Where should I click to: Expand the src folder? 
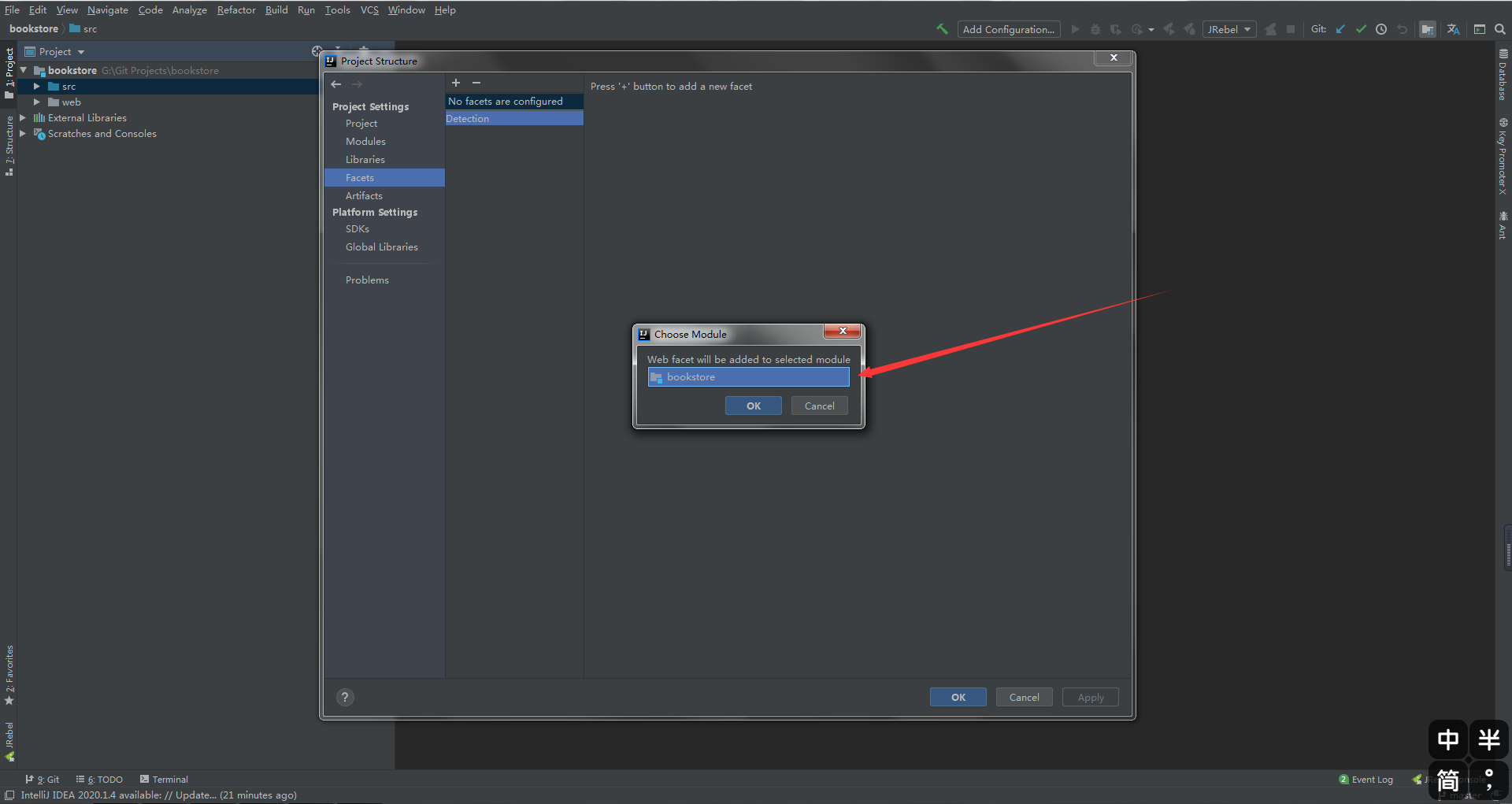(x=37, y=87)
